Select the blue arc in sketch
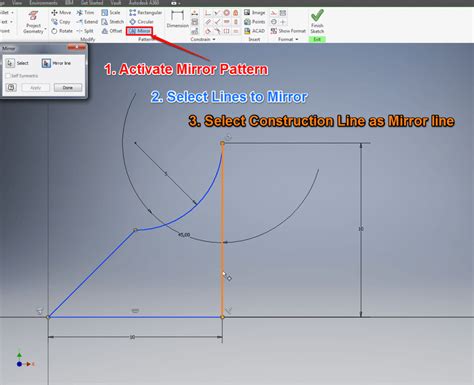 pos(197,205)
